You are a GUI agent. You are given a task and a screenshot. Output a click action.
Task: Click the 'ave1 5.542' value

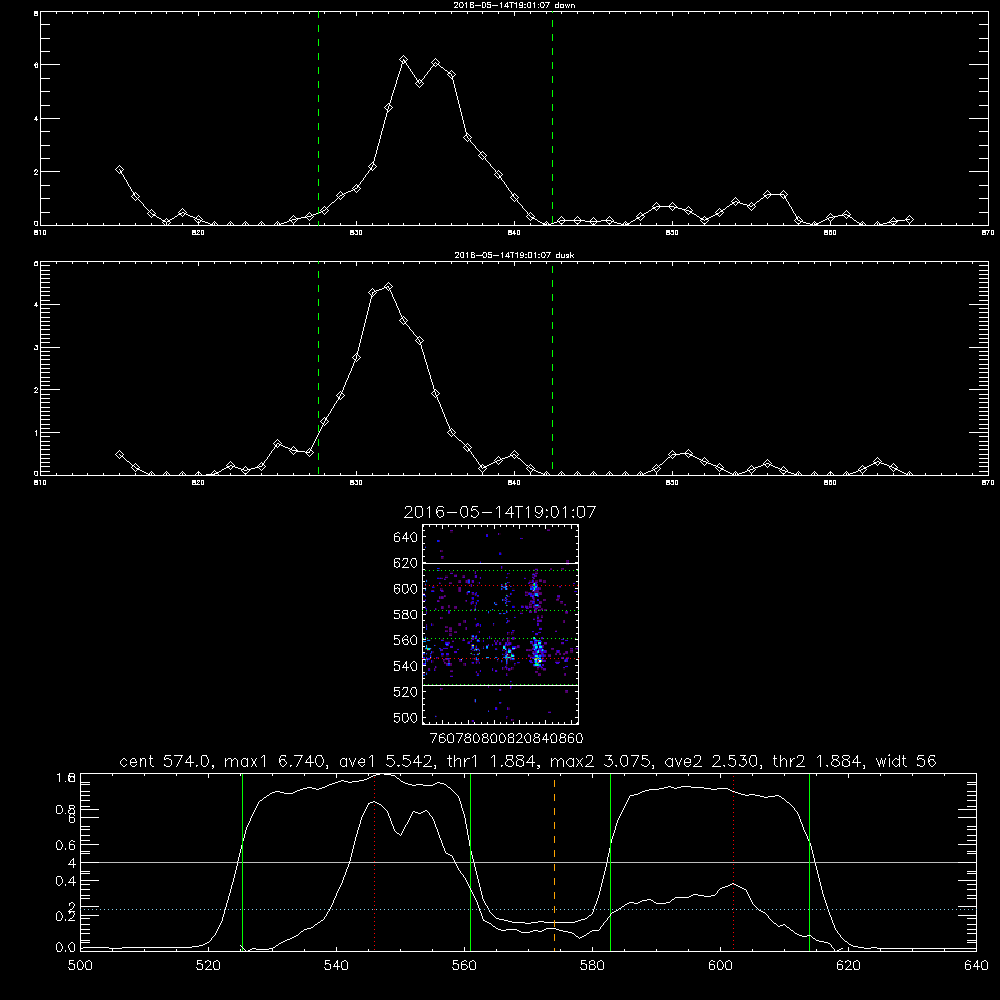click(x=385, y=761)
